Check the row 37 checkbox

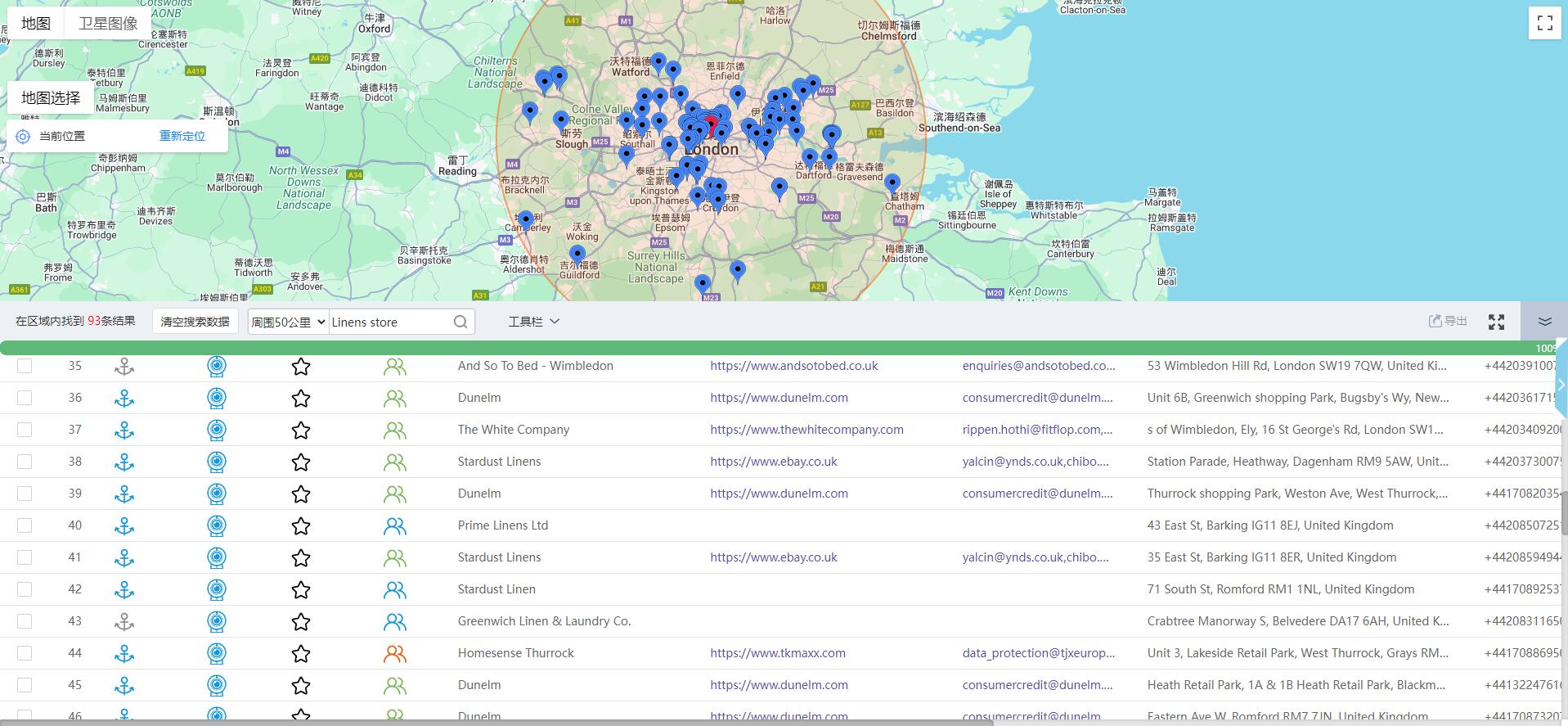pyautogui.click(x=25, y=430)
